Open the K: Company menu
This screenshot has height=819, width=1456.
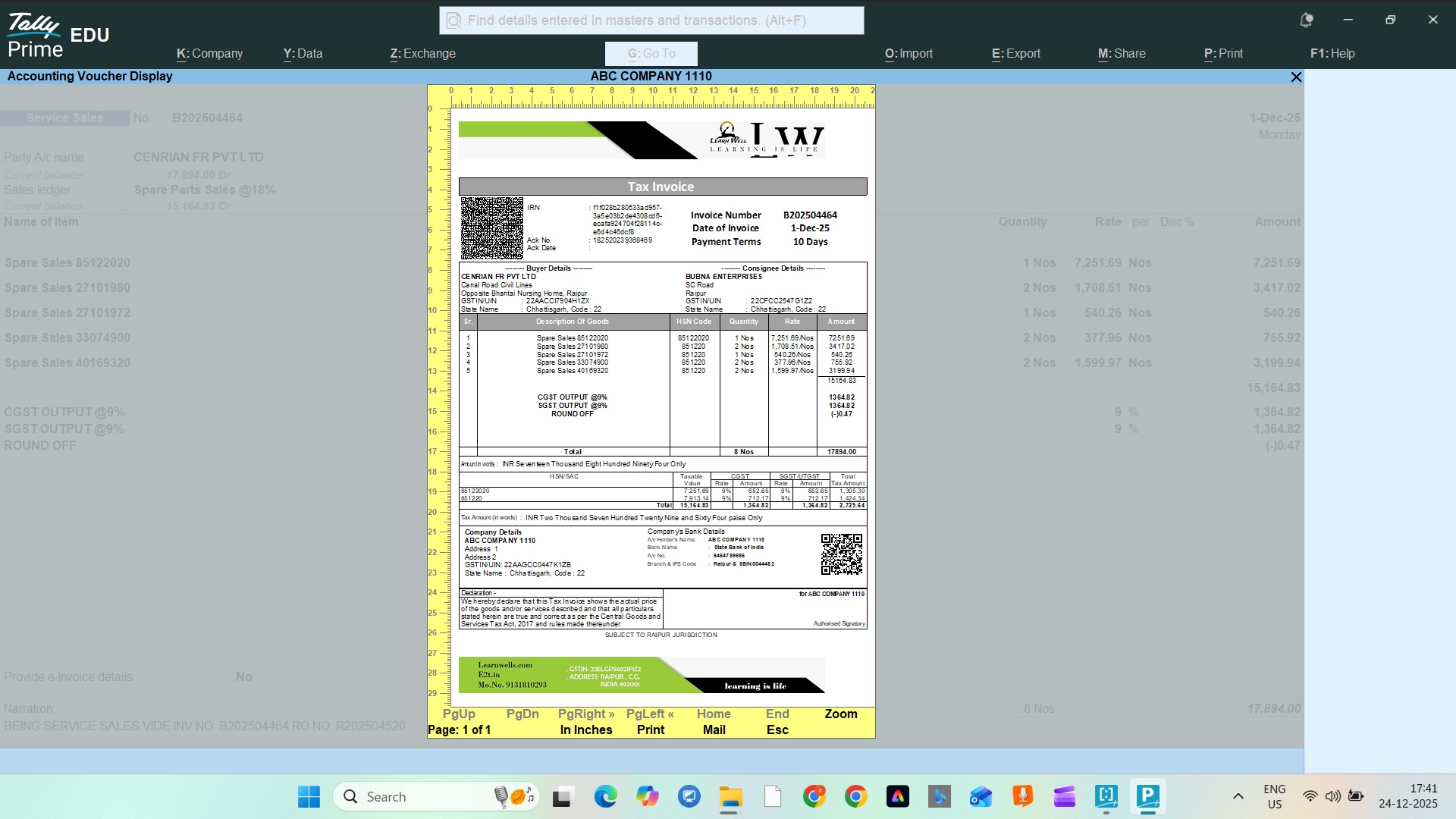(209, 54)
